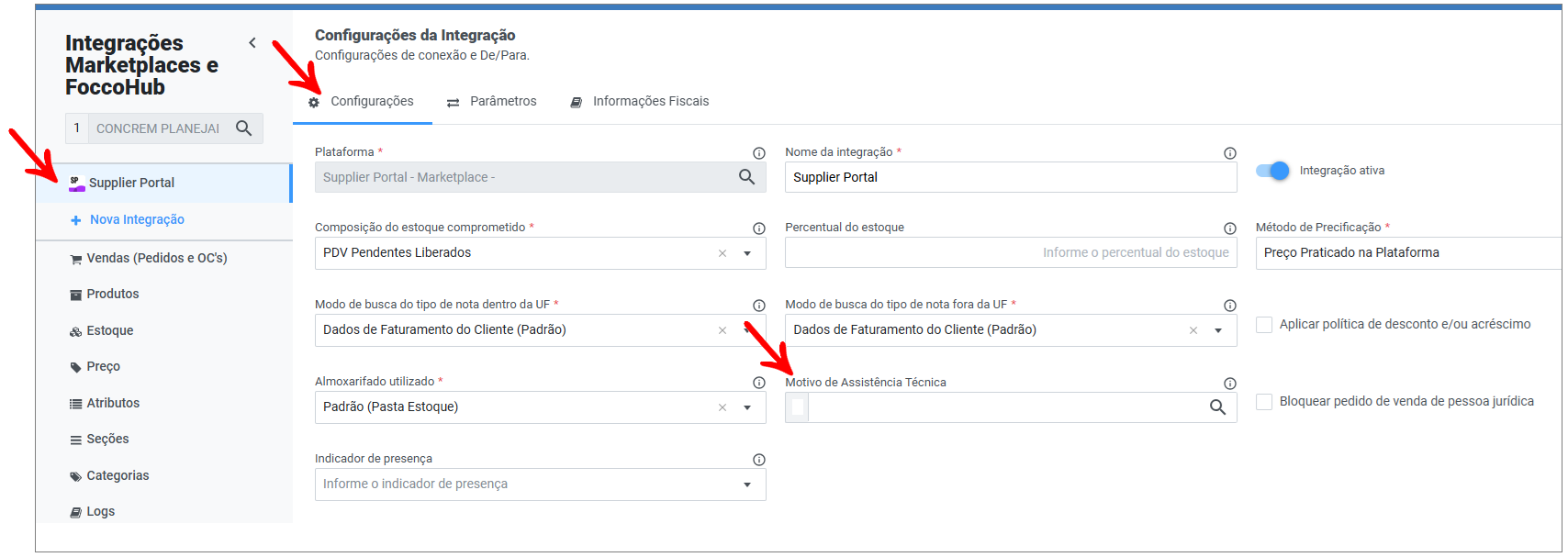1568x557 pixels.
Task: Show info for the Plataforma field
Action: [759, 153]
